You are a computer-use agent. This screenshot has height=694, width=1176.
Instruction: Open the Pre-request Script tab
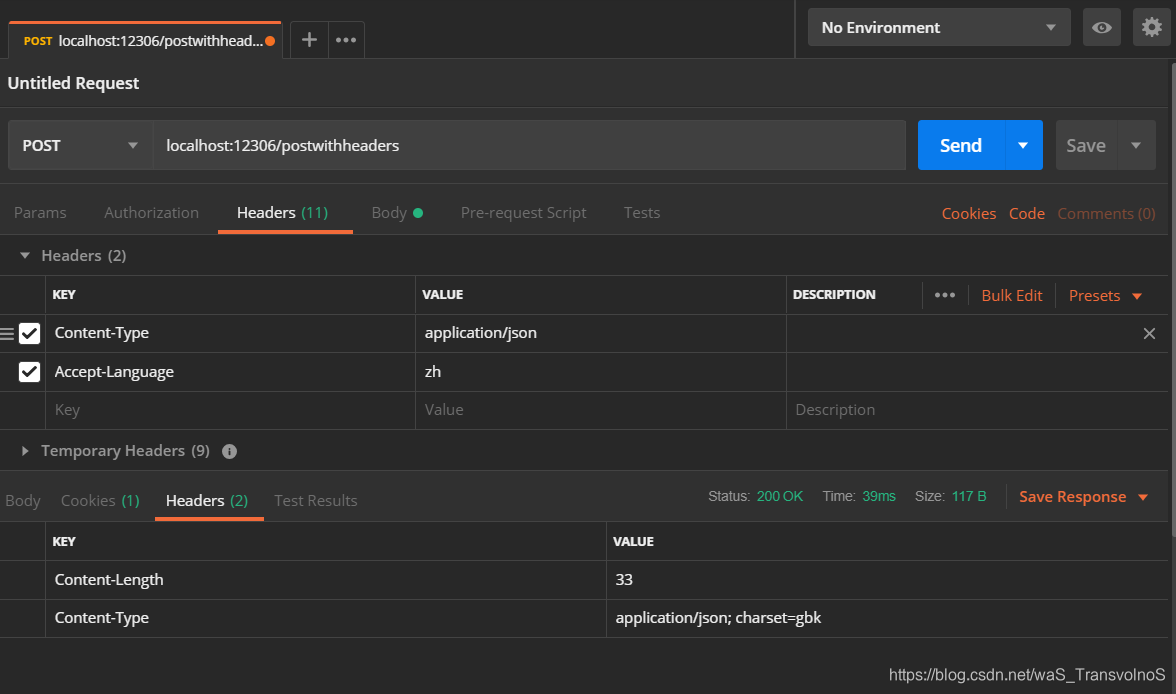tap(524, 213)
